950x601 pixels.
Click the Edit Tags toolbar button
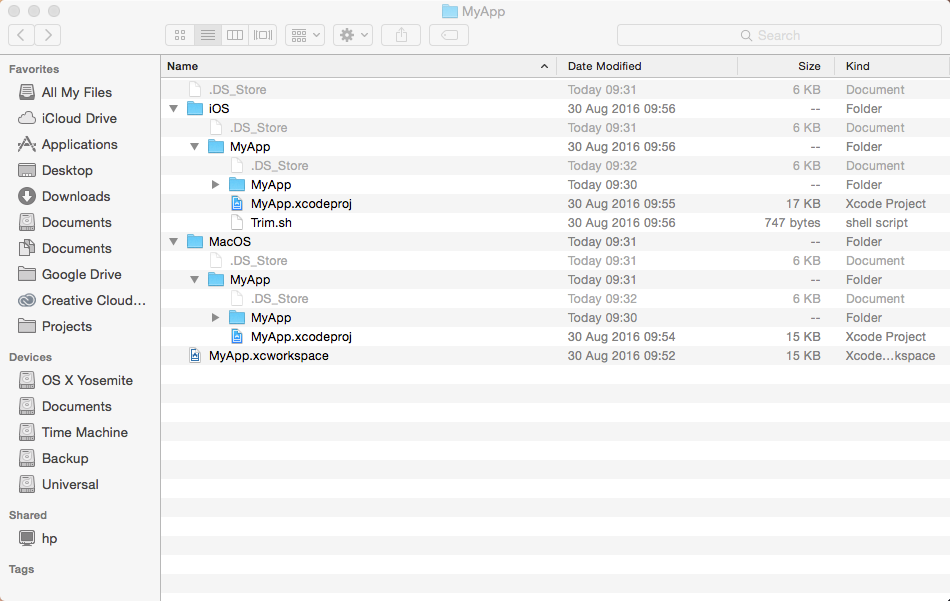coord(449,35)
